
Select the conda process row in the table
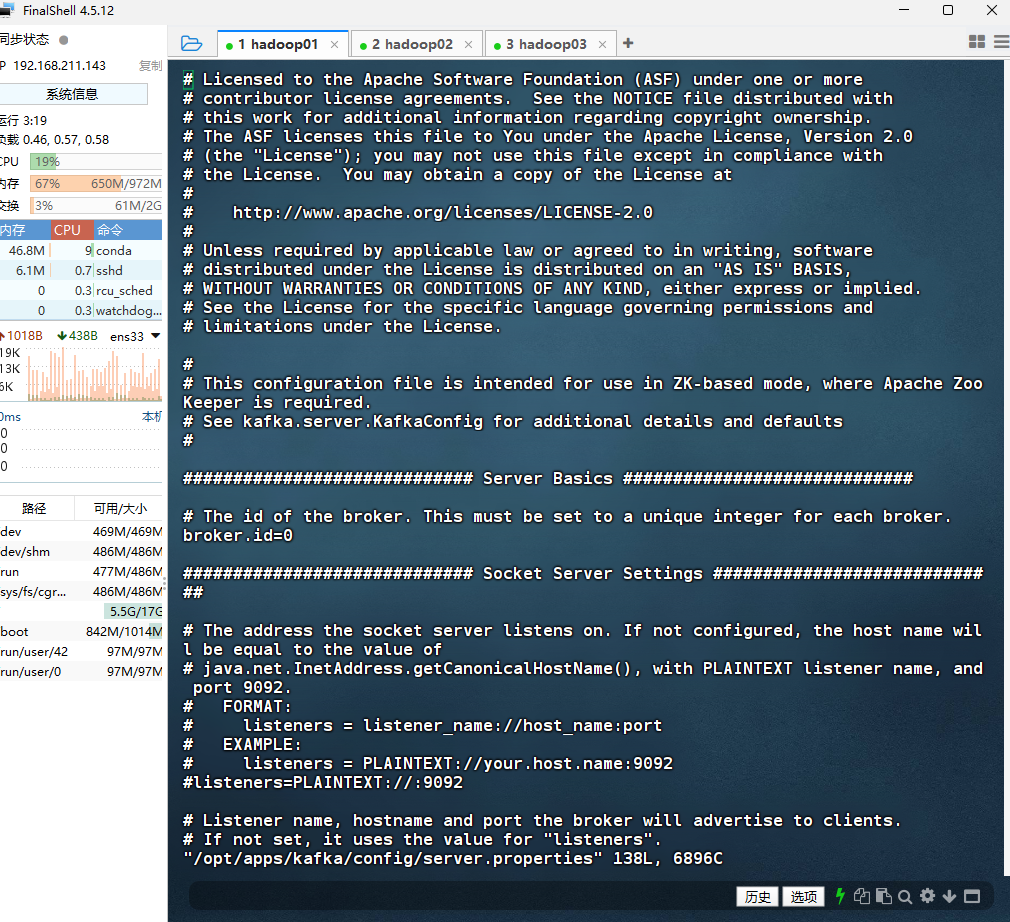80,249
